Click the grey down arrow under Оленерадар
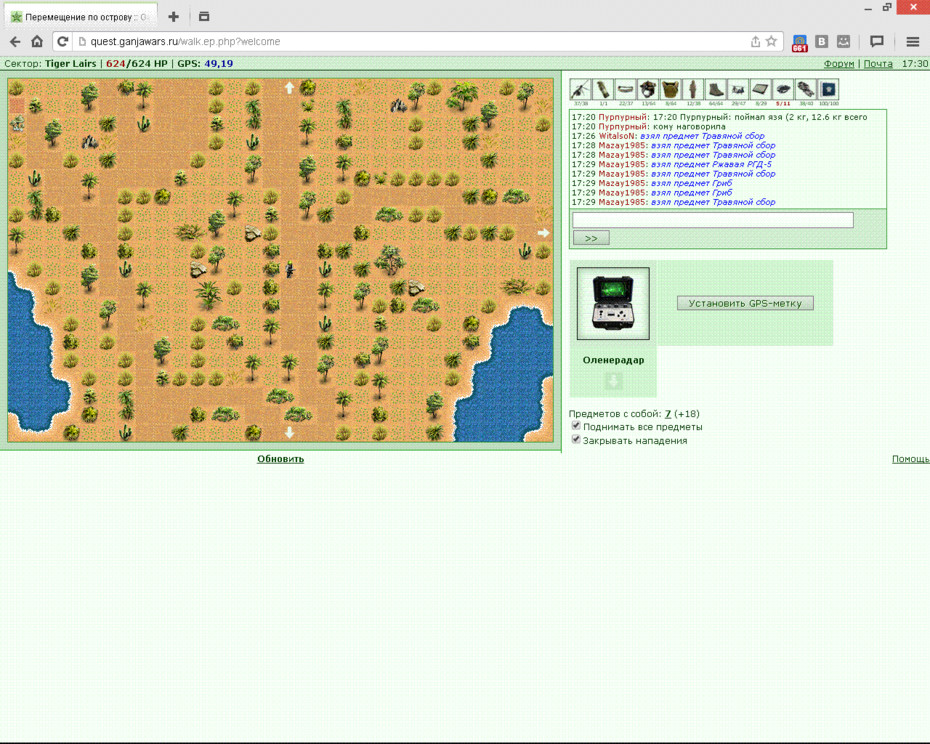This screenshot has width=930, height=744. click(613, 381)
